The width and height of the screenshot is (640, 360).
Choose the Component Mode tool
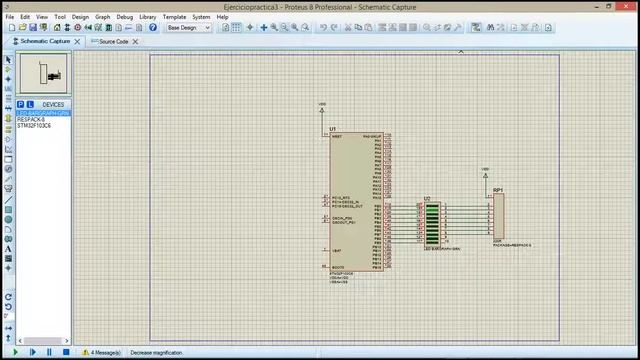[x=8, y=69]
